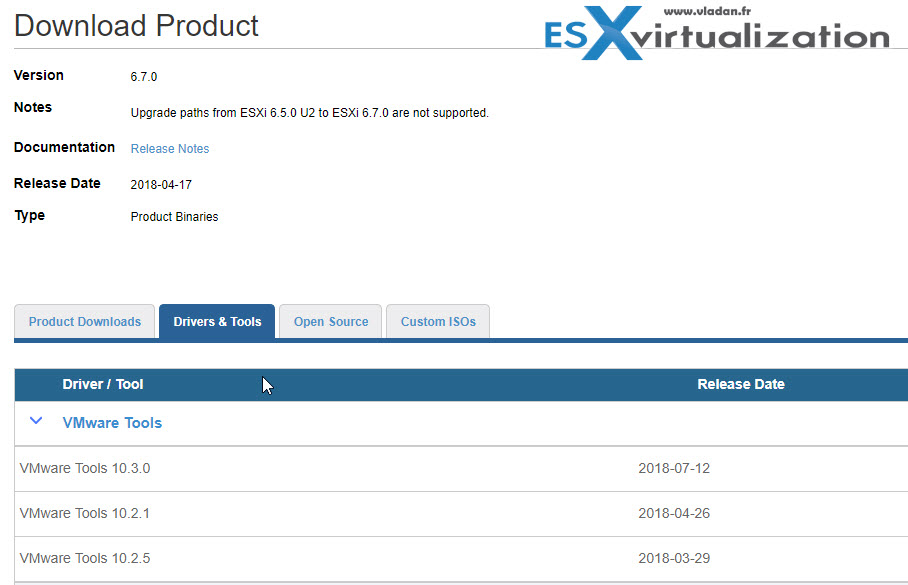This screenshot has width=908, height=585.
Task: Click the version value 6.7.0
Action: tap(144, 77)
